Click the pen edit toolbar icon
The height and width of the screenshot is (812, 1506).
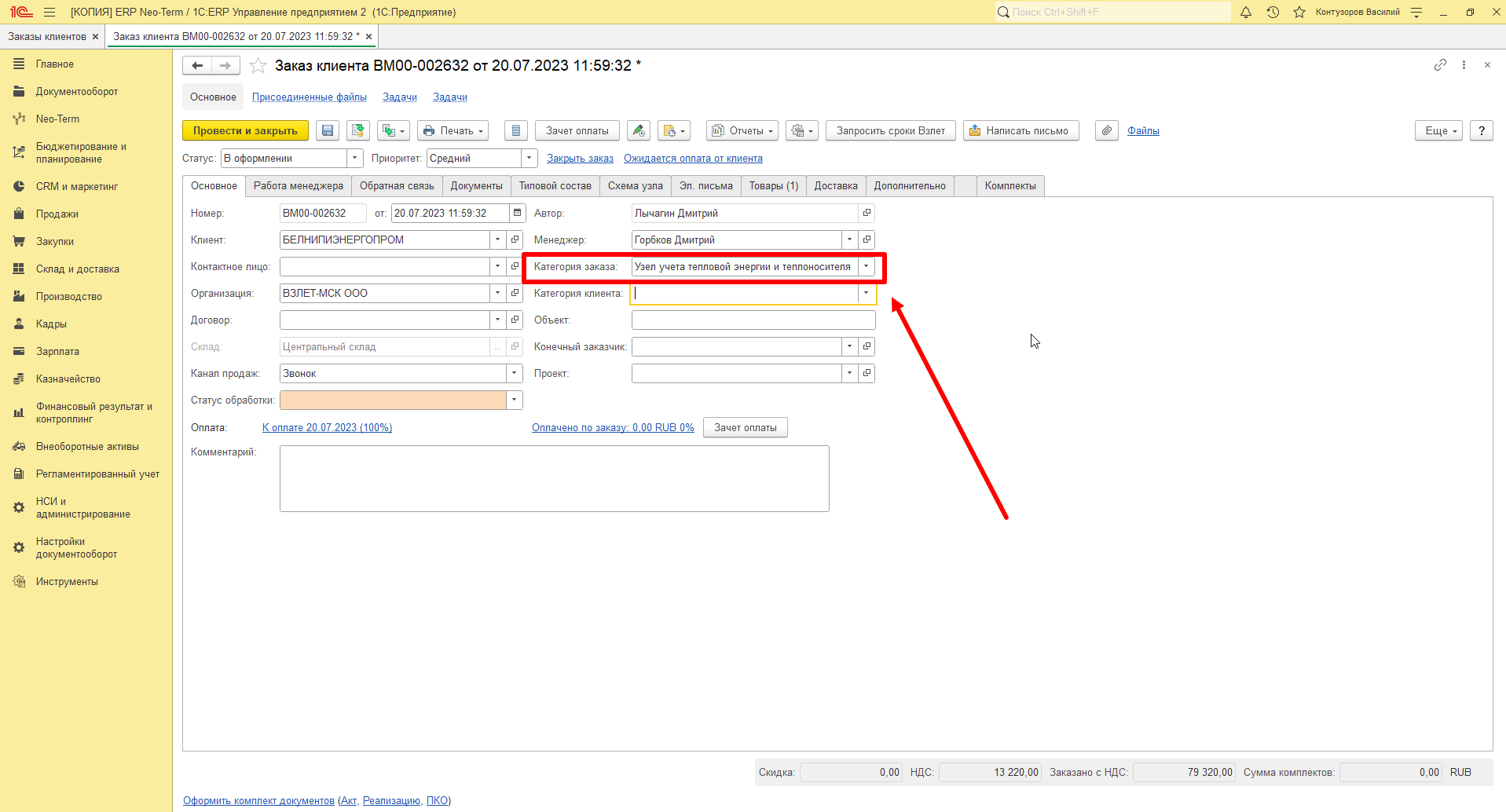click(639, 131)
